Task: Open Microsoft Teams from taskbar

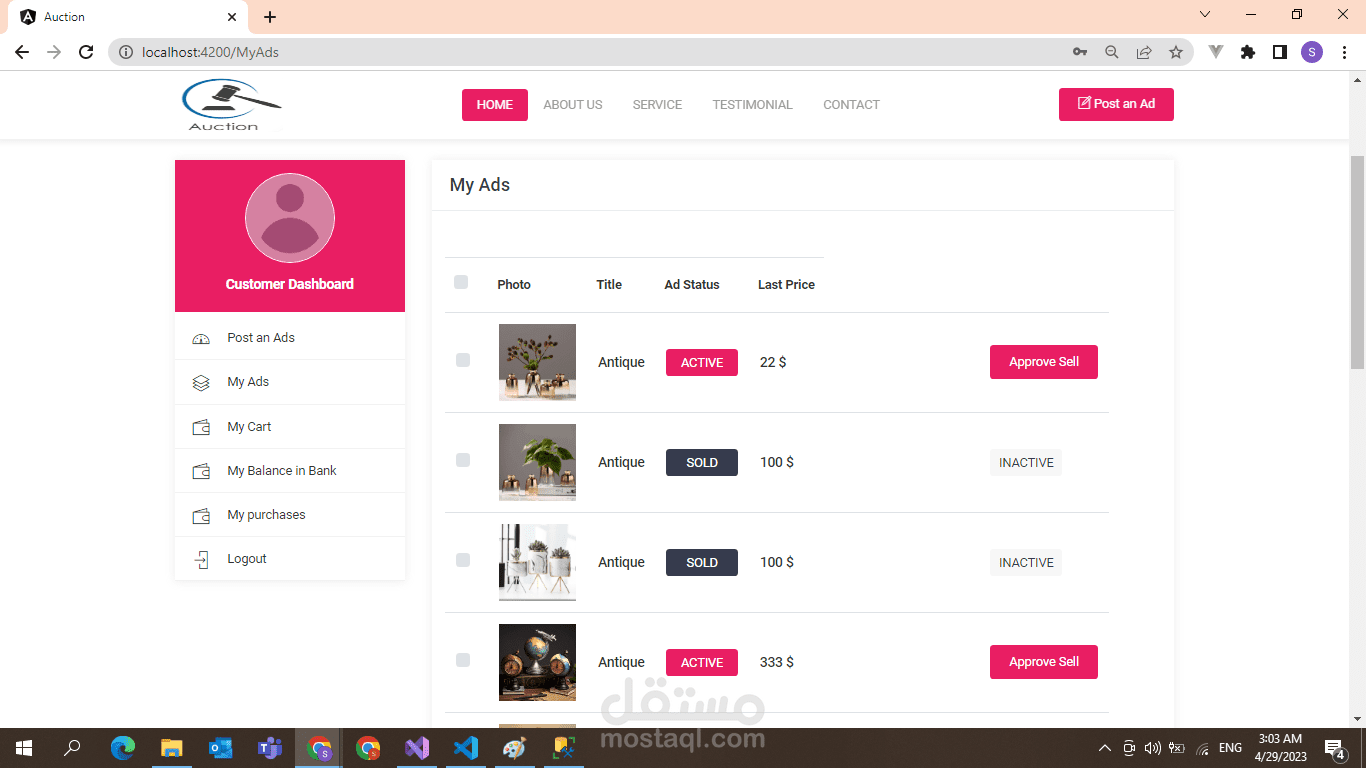Action: point(270,748)
